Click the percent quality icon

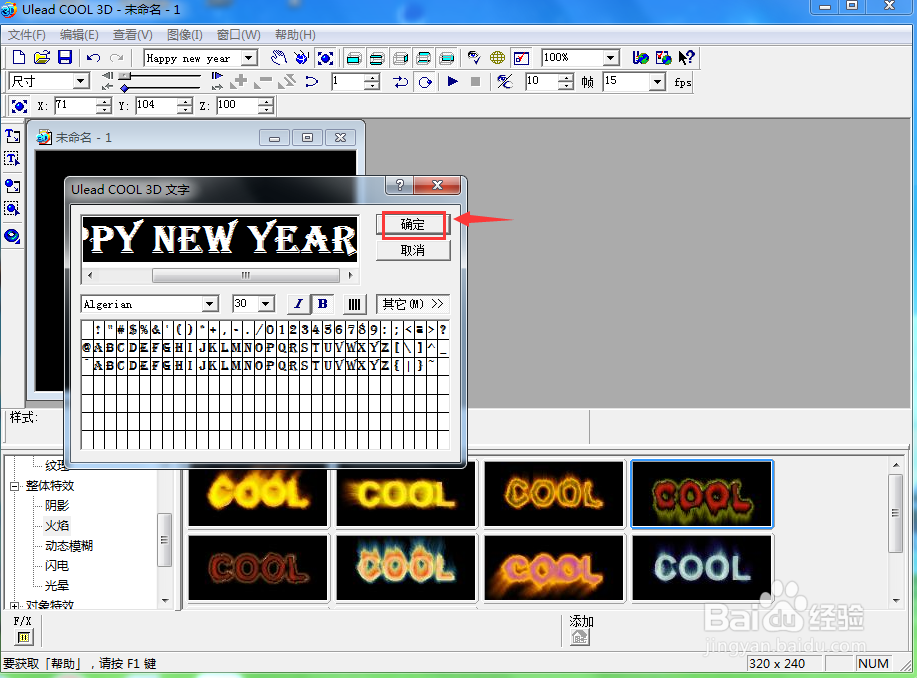pos(505,81)
